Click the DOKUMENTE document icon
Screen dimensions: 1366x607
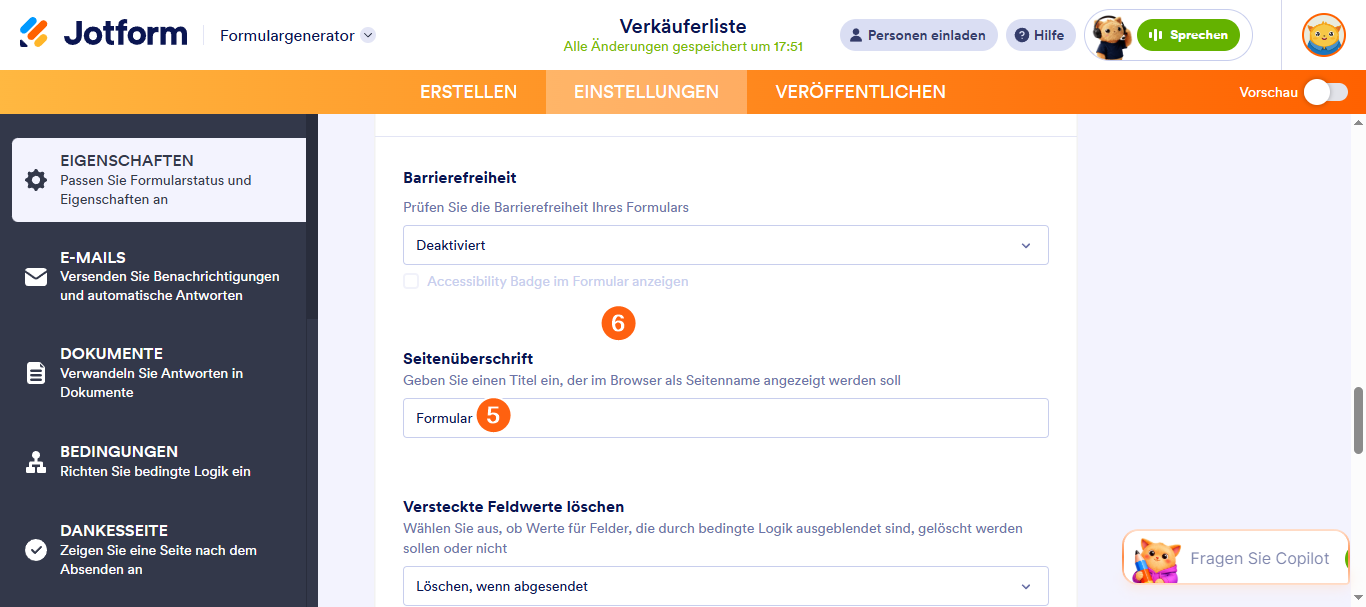click(x=36, y=373)
